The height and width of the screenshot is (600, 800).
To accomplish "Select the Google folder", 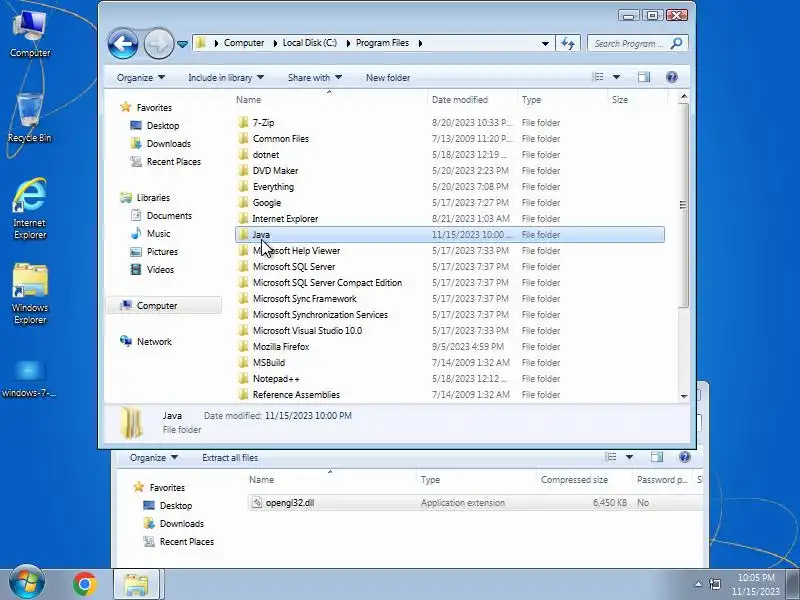I will pos(266,203).
